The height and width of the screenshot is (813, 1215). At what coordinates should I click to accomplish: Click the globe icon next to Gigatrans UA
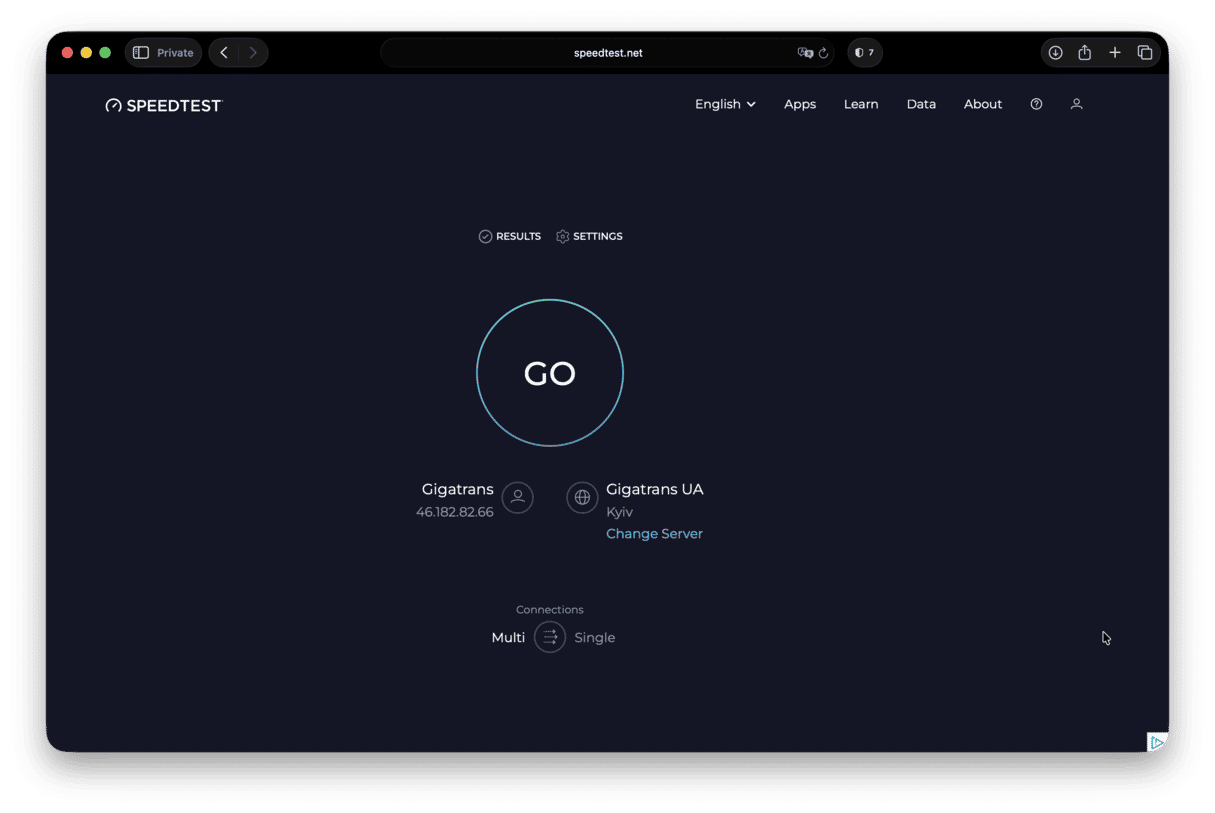(582, 497)
